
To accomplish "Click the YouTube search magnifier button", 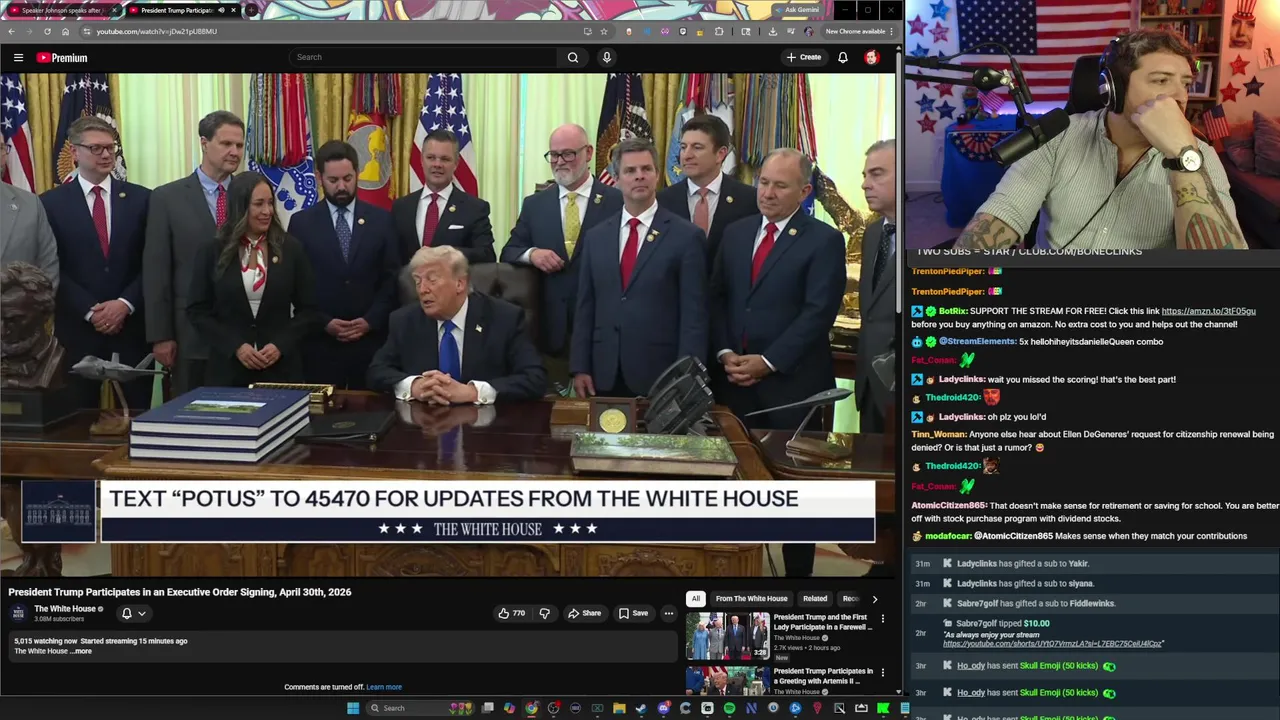I will tap(573, 57).
